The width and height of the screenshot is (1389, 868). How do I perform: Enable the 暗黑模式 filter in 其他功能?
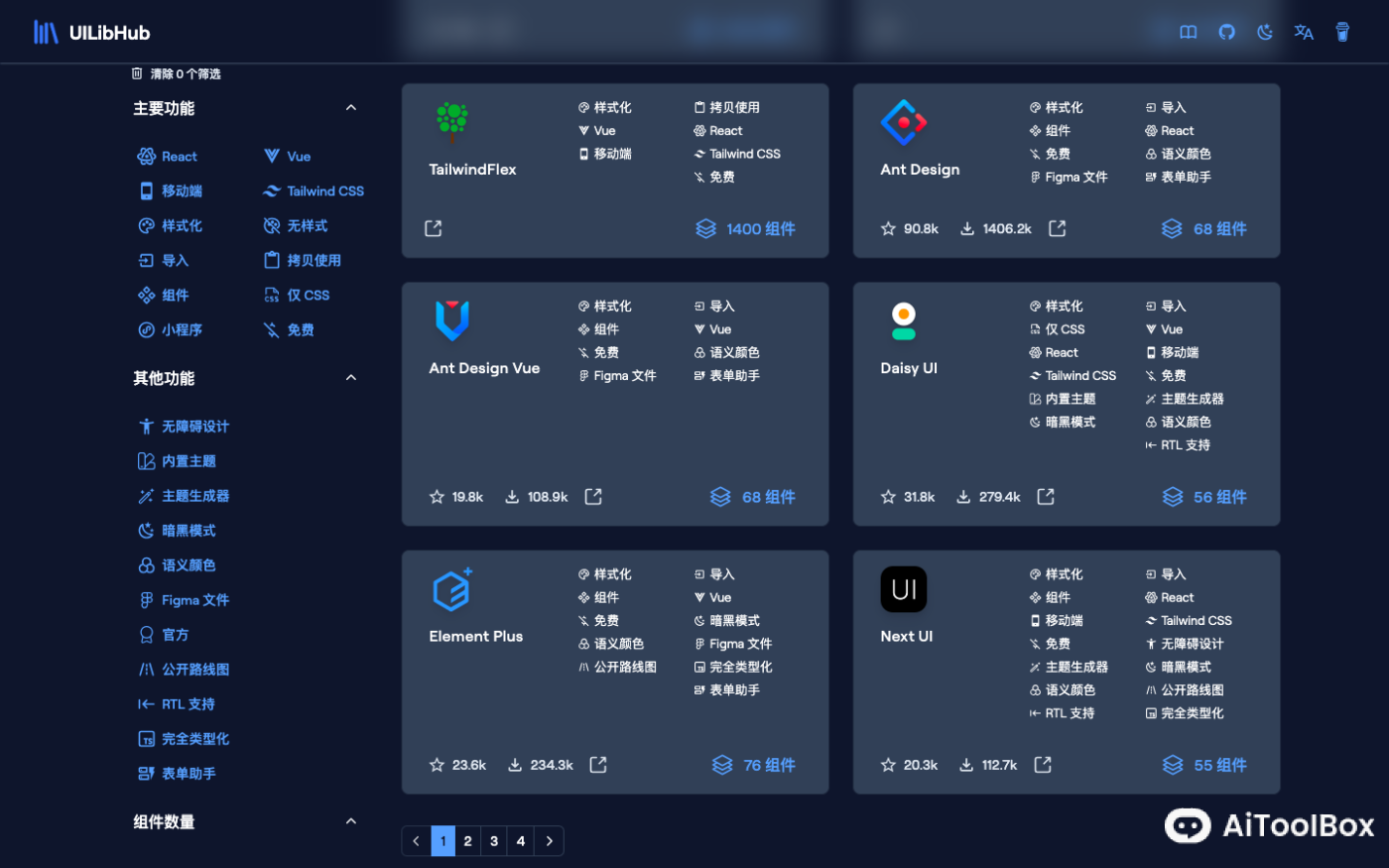181,530
